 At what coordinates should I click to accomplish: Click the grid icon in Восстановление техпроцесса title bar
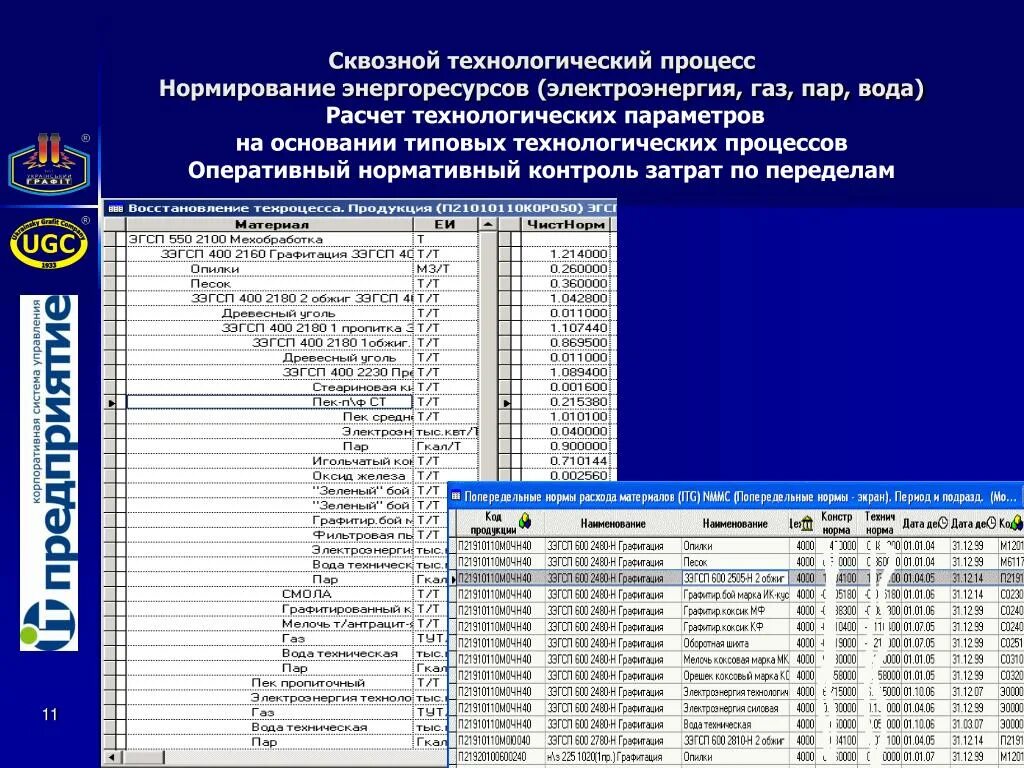pos(116,207)
